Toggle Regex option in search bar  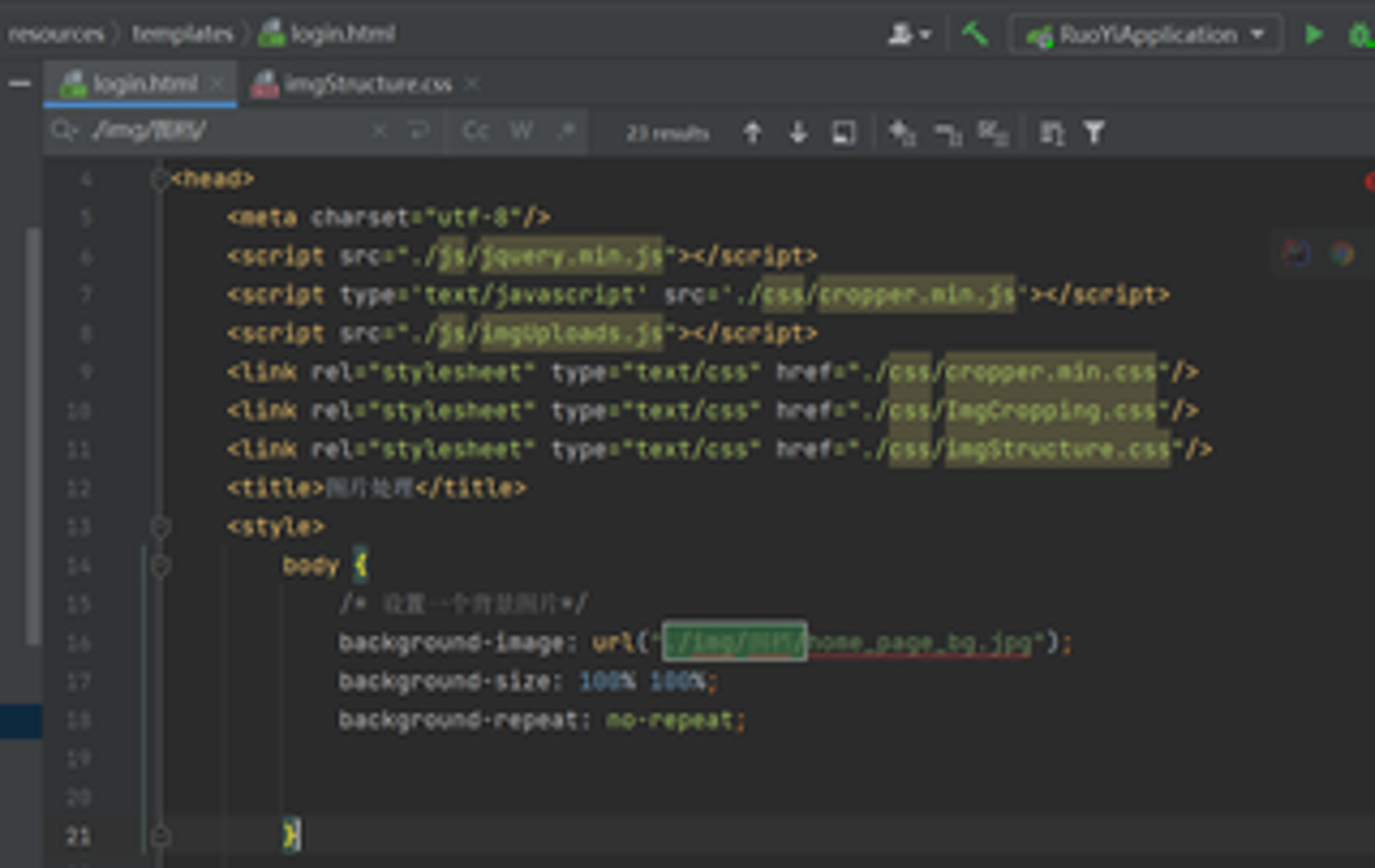coord(566,131)
